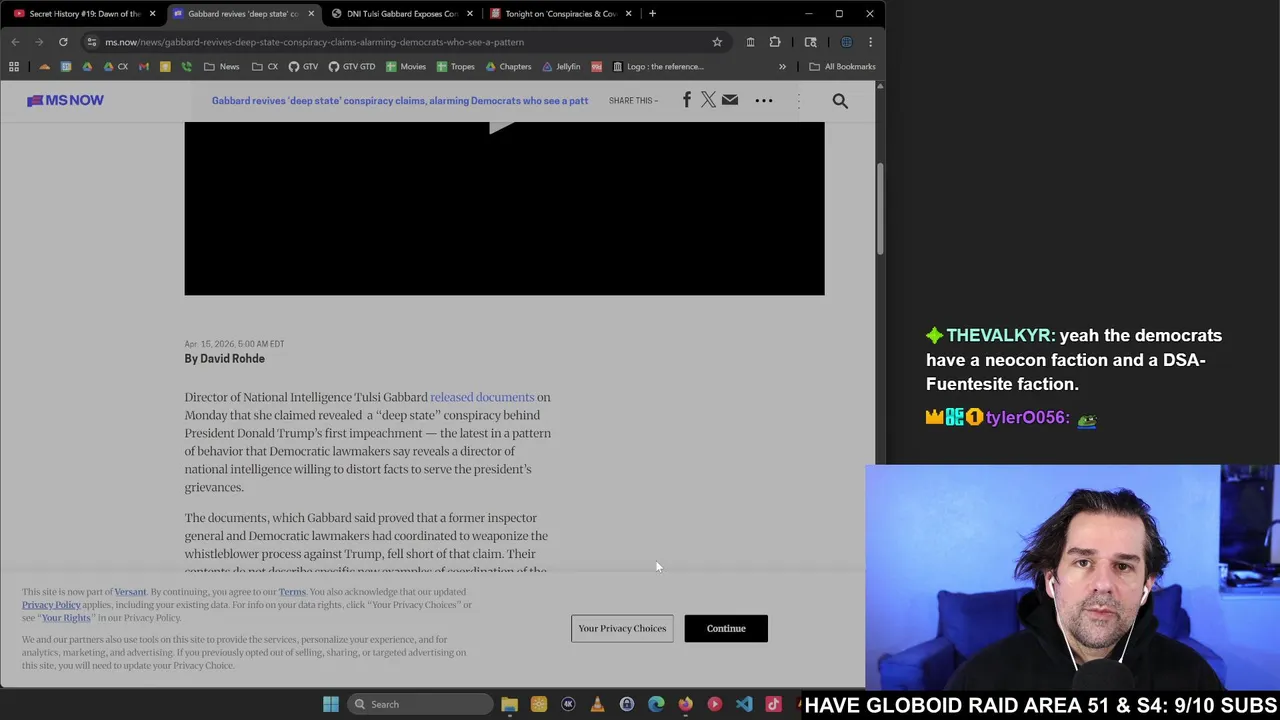
Task: Click the page vertical scrollbar thumb
Action: click(880, 208)
